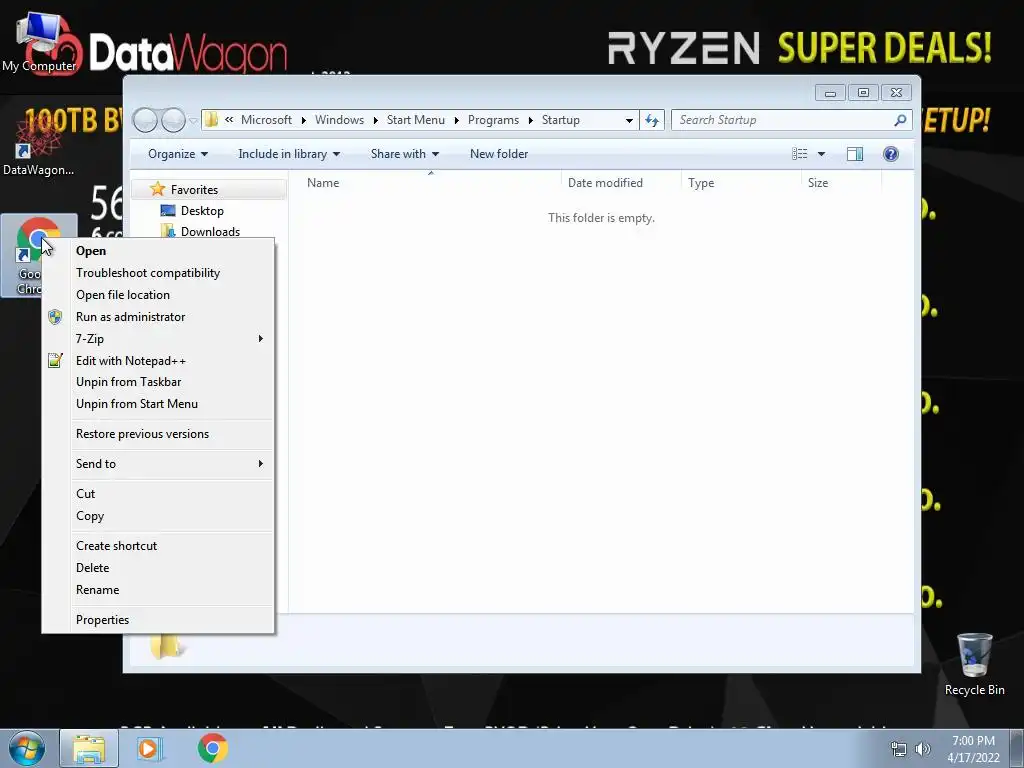Show the preview pane
The image size is (1024, 768).
point(855,154)
